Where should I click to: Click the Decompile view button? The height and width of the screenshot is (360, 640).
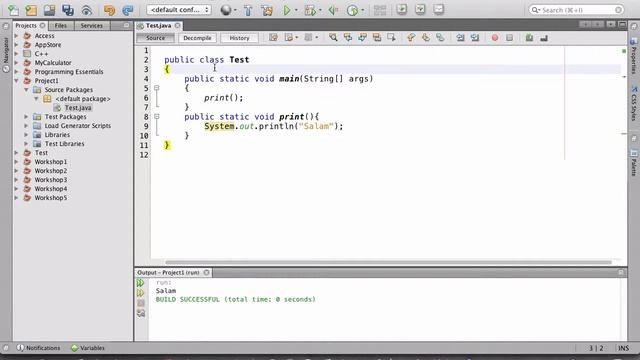[x=197, y=38]
